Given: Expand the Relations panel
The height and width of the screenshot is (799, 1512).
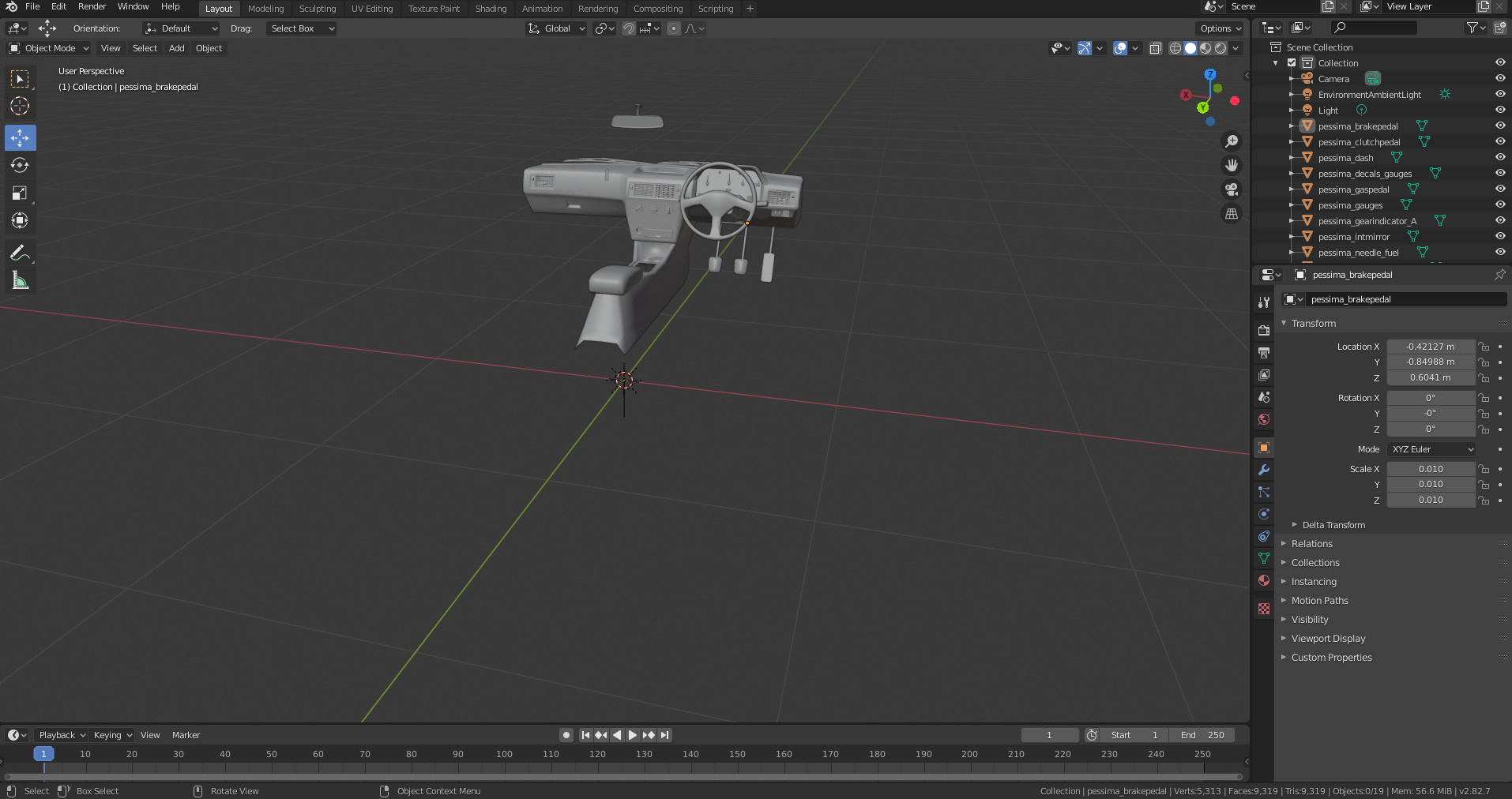Looking at the screenshot, I should tap(1311, 544).
